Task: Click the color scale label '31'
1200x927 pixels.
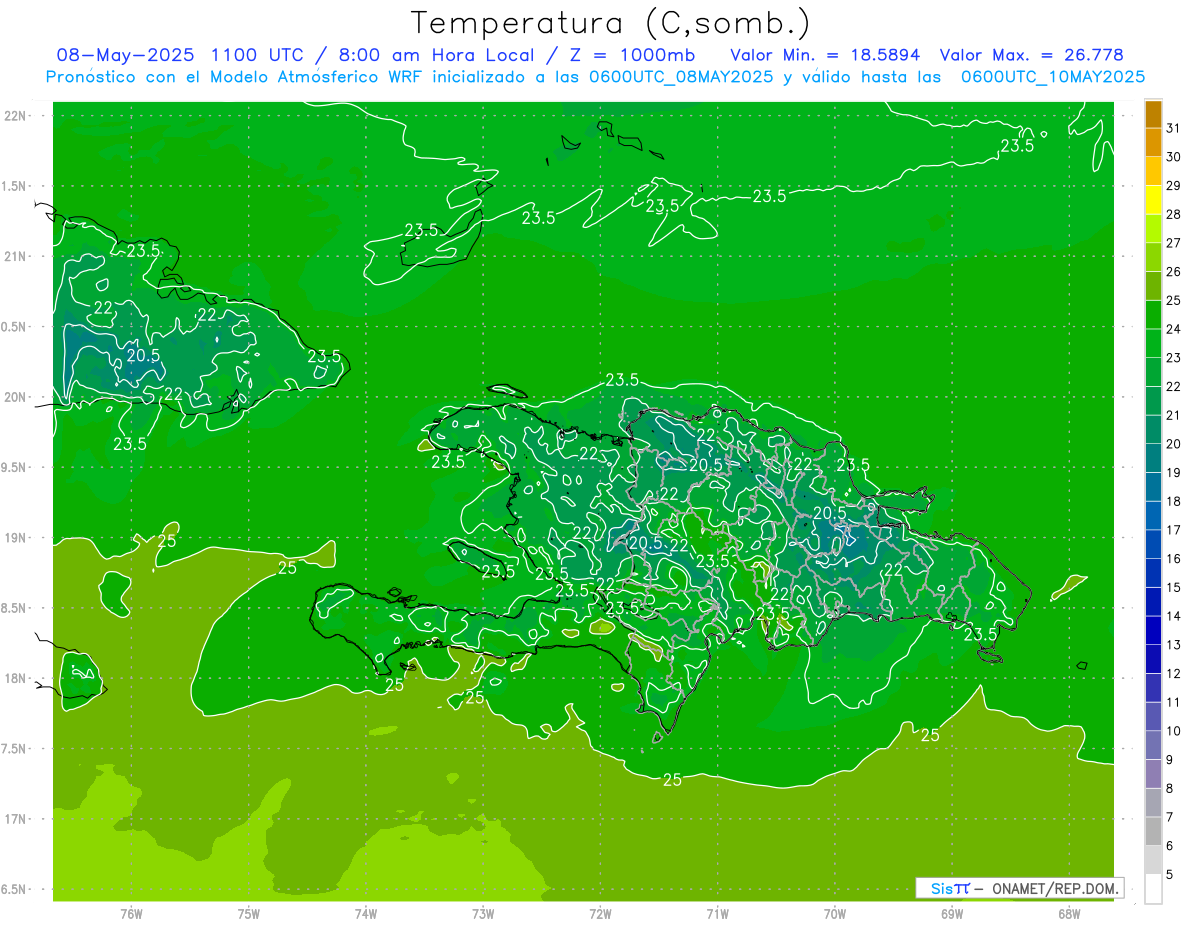Action: (x=1174, y=128)
